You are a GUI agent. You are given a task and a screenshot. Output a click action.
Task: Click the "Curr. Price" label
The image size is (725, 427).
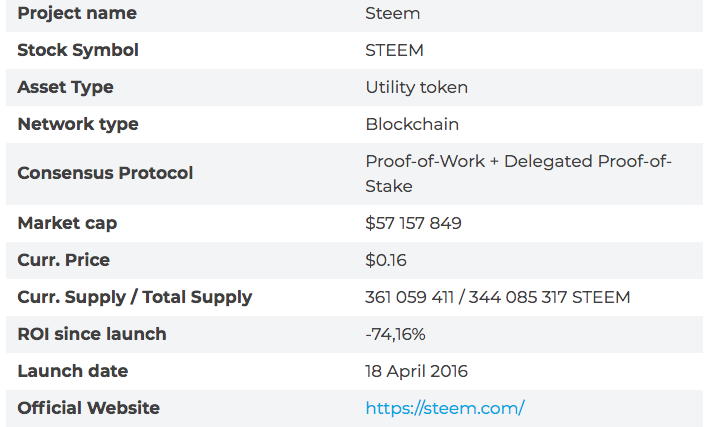64,260
